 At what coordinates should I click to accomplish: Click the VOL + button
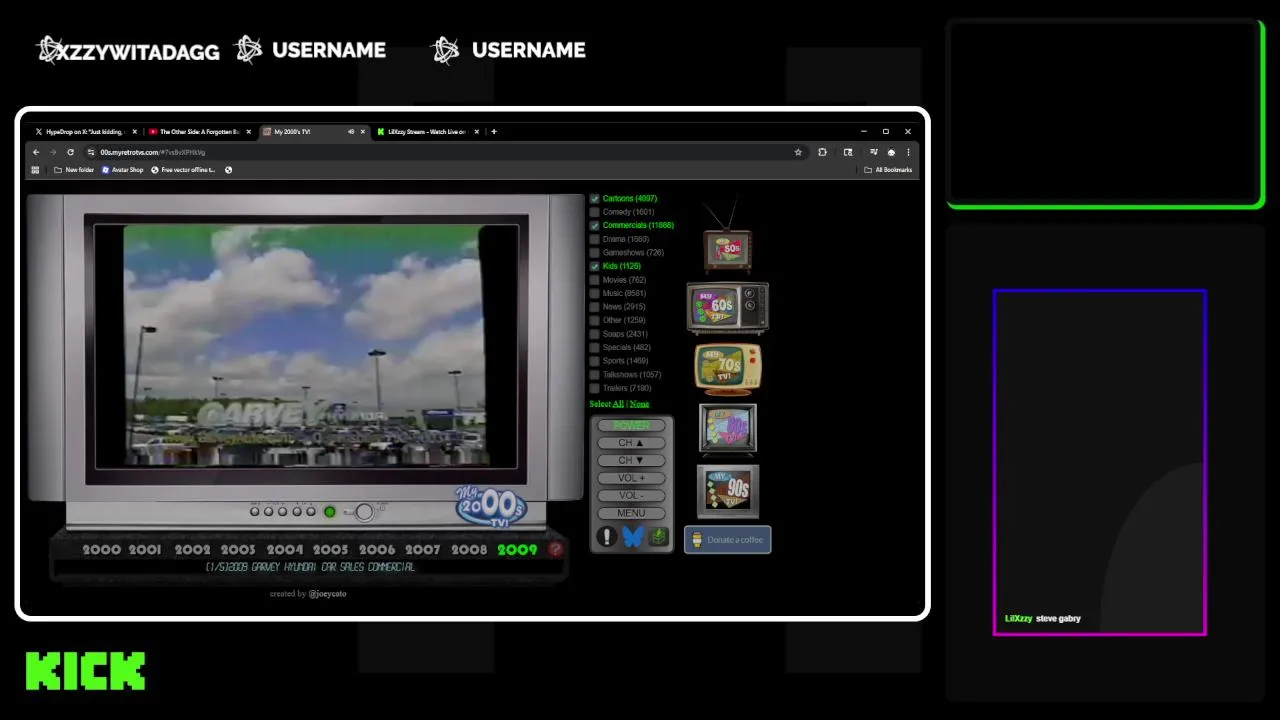(x=631, y=478)
